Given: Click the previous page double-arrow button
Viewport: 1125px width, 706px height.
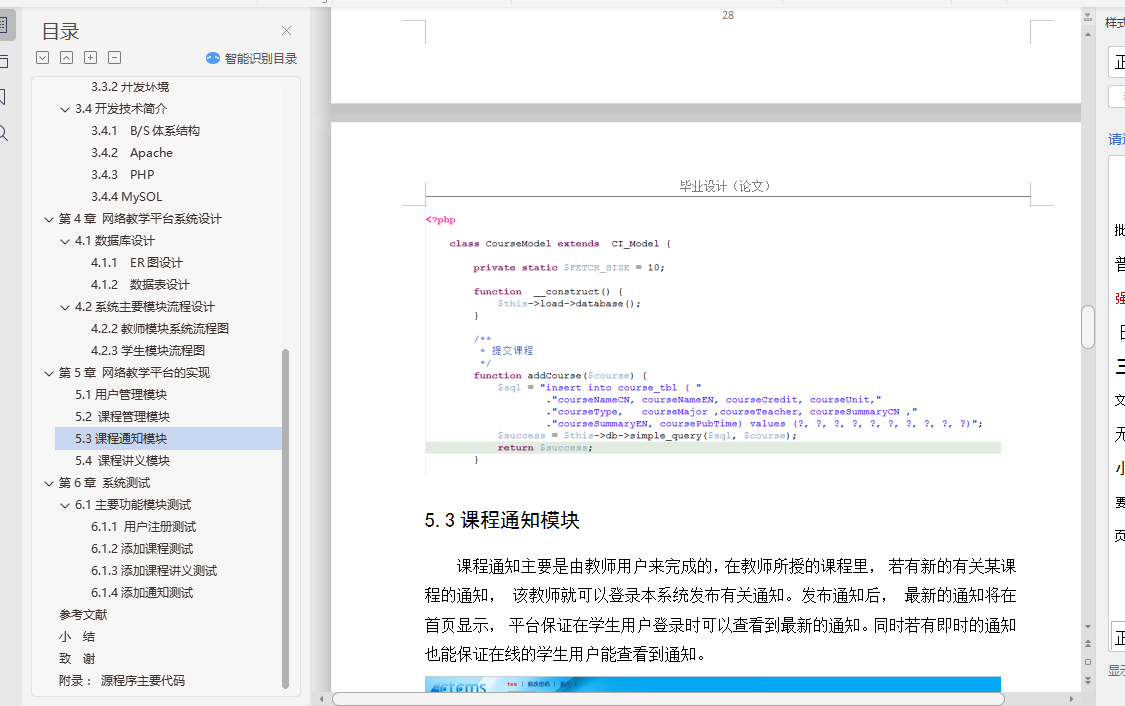Looking at the screenshot, I should click(1088, 644).
